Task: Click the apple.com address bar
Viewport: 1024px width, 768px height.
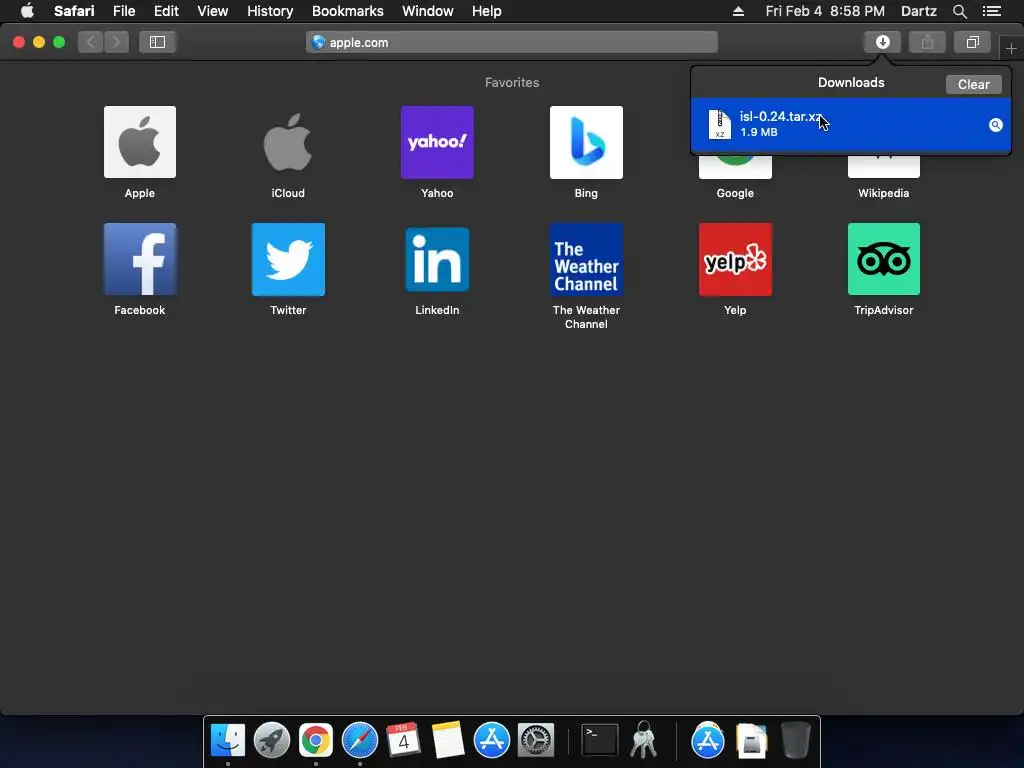Action: pos(511,42)
